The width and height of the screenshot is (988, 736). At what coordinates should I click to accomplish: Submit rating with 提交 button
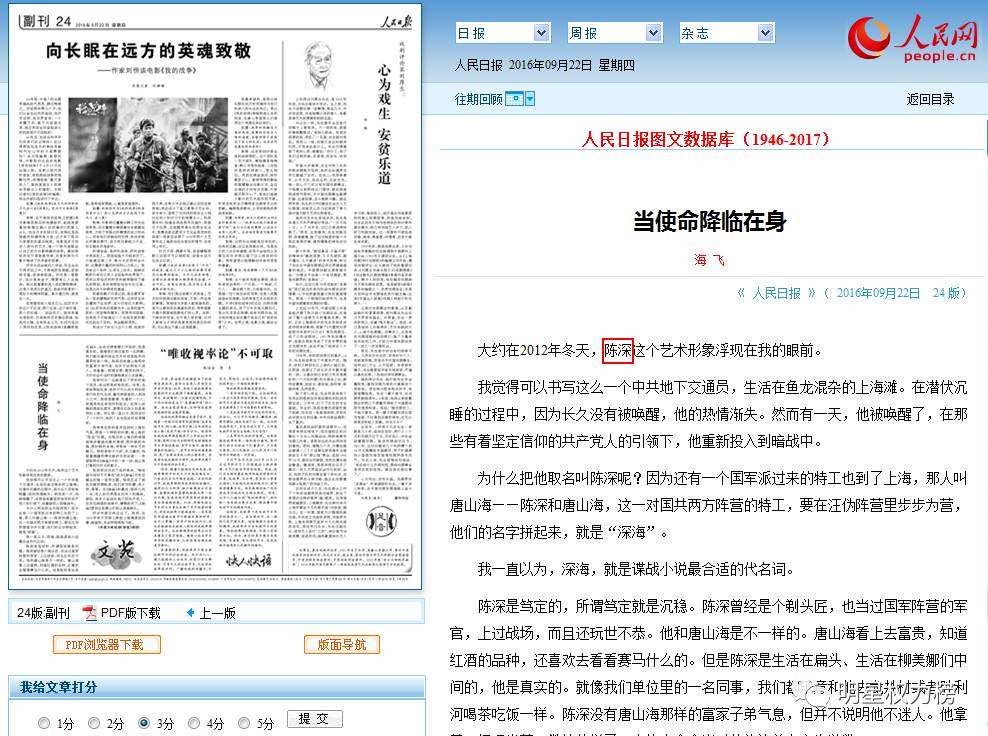[x=314, y=719]
